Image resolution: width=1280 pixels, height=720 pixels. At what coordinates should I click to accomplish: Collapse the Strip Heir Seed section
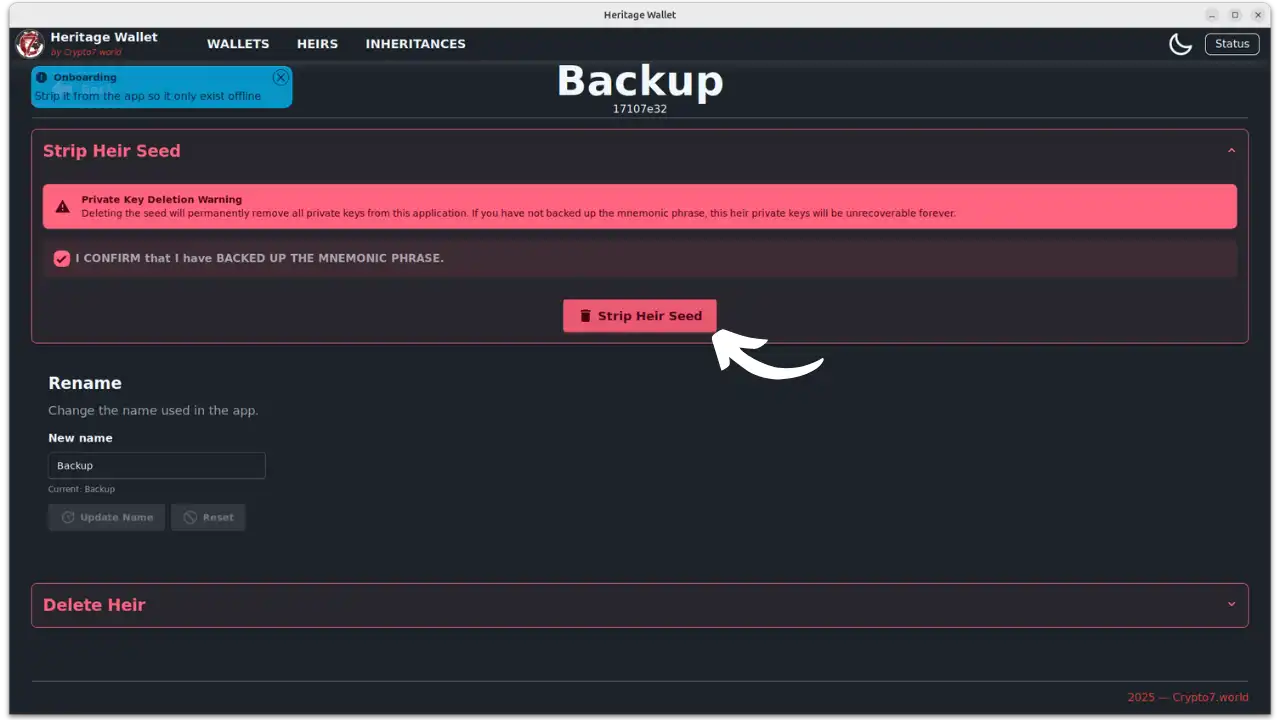[1231, 151]
